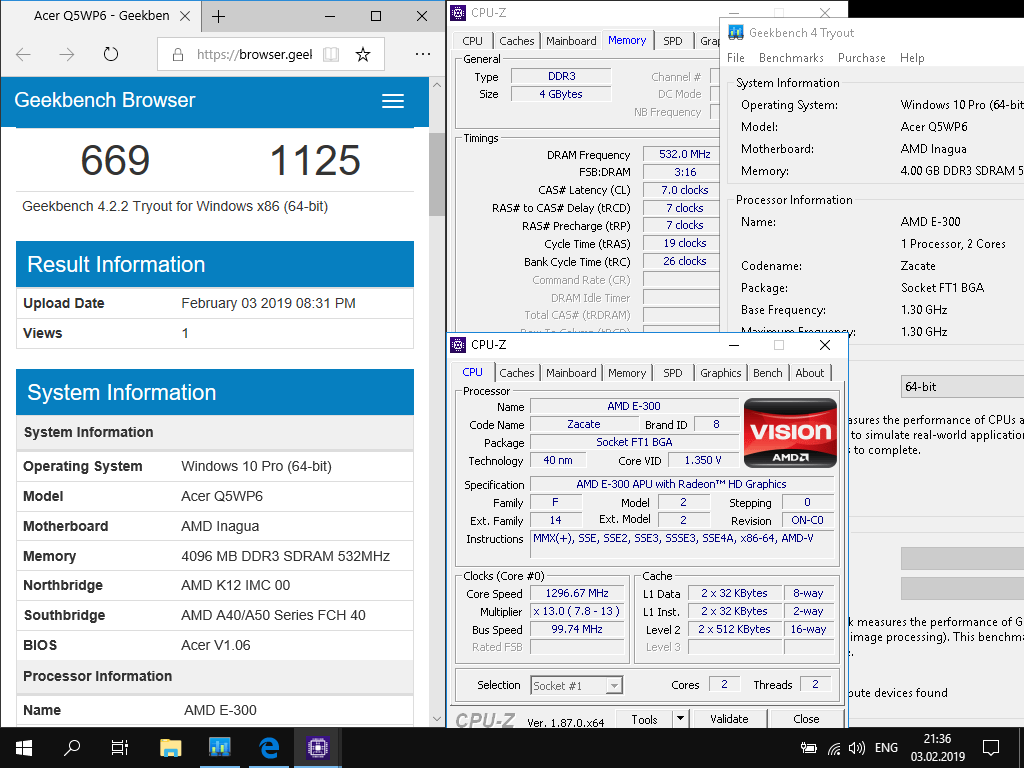Click the DRAM Frequency value 532.0 MHz
Viewport: 1024px width, 768px height.
(684, 154)
